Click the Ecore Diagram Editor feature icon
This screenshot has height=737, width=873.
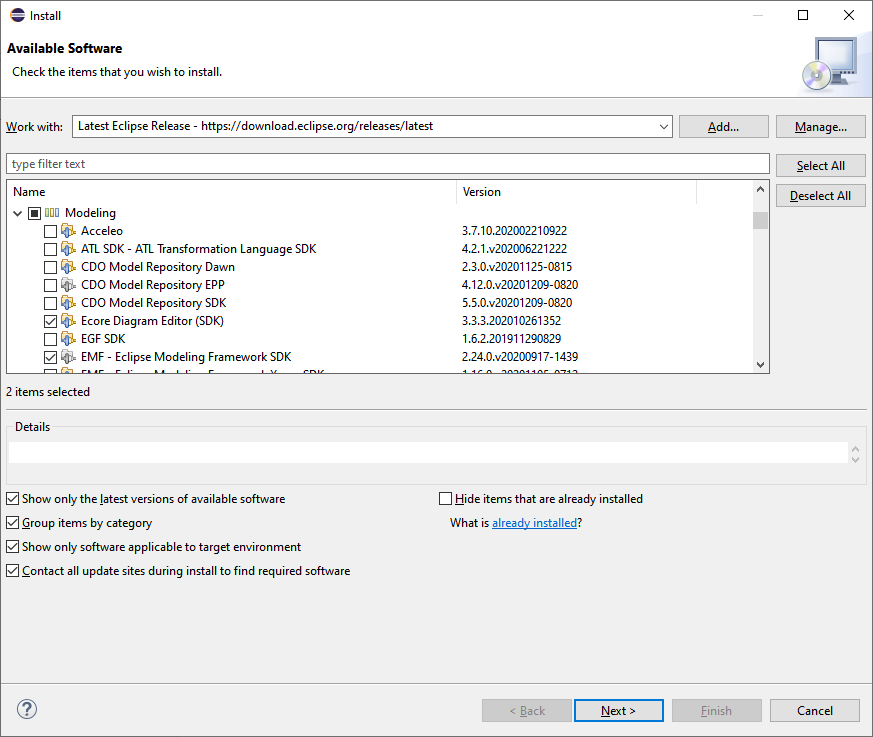68,321
